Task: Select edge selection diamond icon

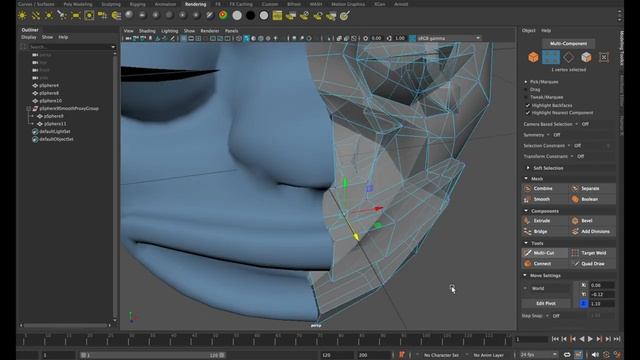Action: coord(569,57)
